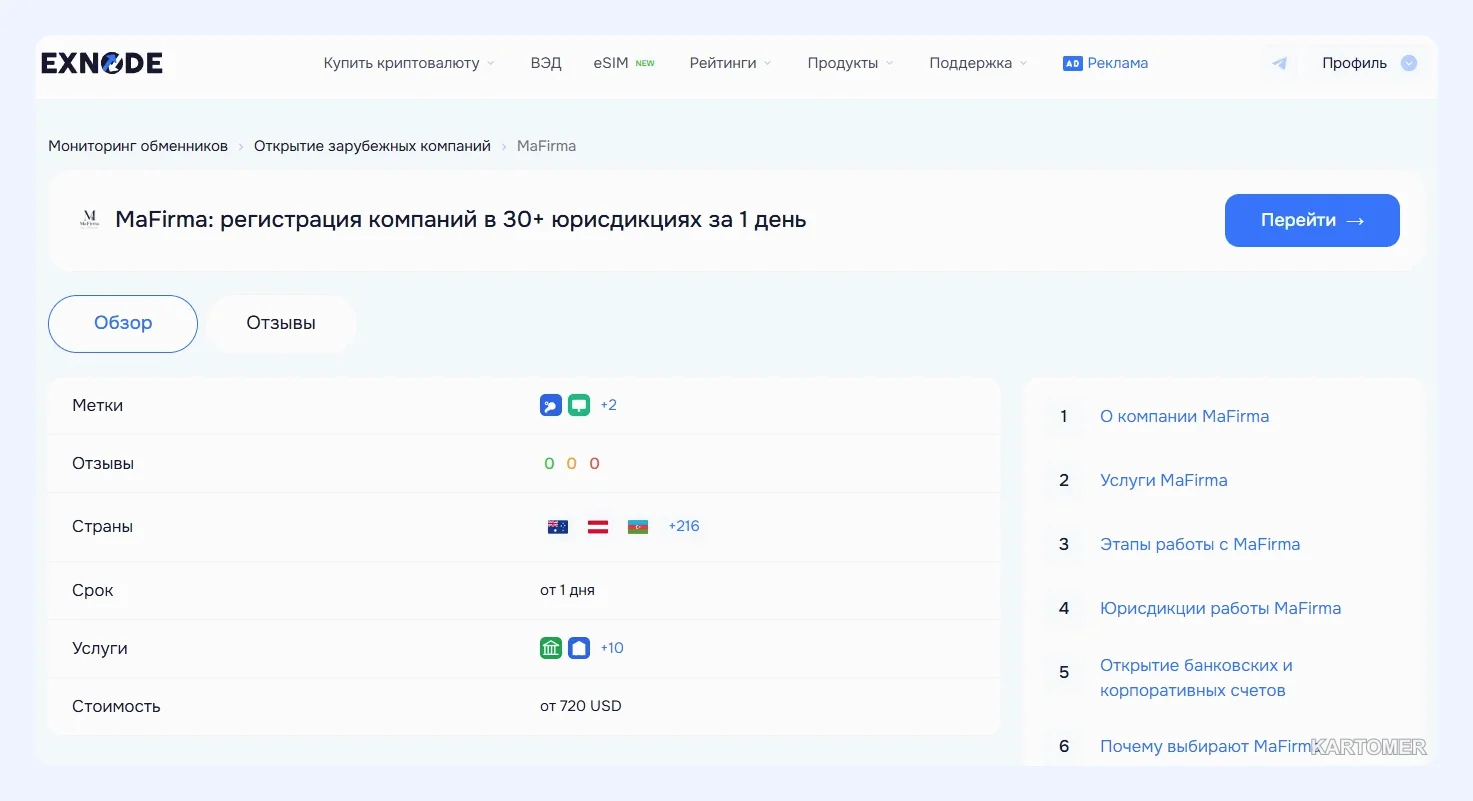Open the Telegram icon in header
Screen dimensions: 1473x801
point(1279,63)
